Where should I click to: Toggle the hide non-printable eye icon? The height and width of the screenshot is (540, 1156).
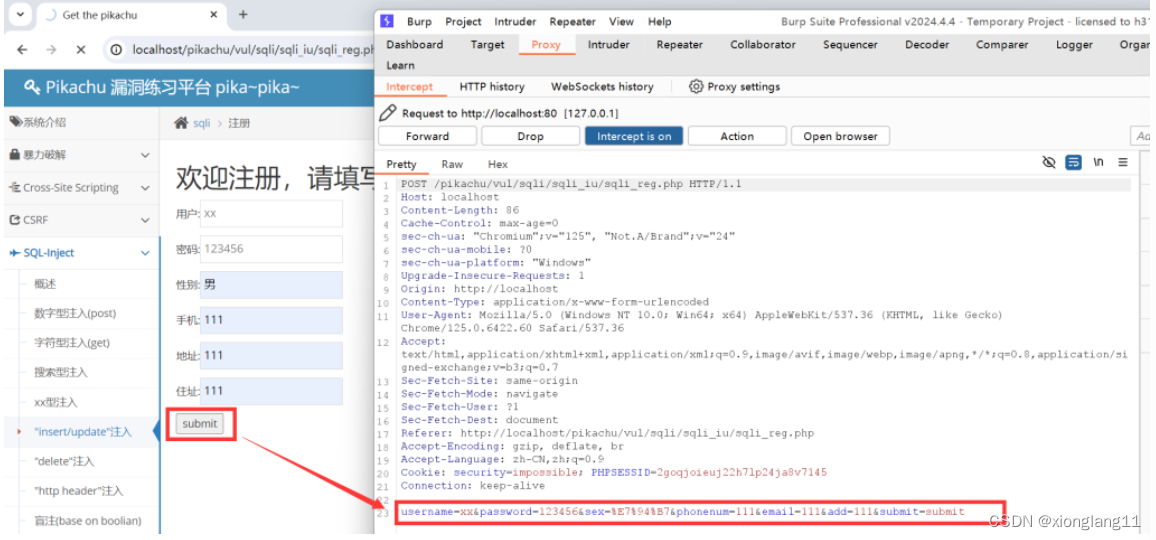pos(1049,162)
